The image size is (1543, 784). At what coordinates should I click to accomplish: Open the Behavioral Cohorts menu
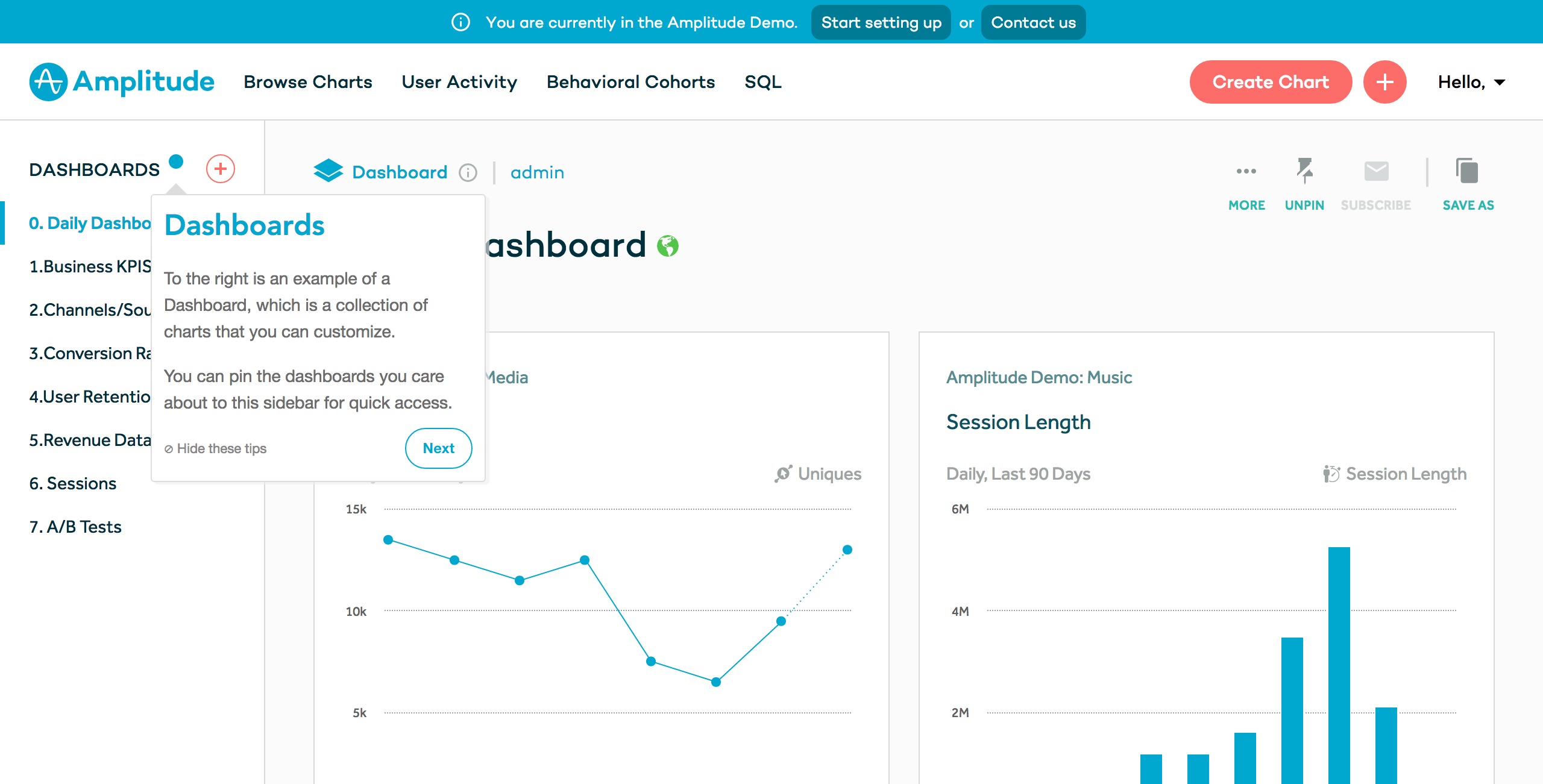pos(630,81)
